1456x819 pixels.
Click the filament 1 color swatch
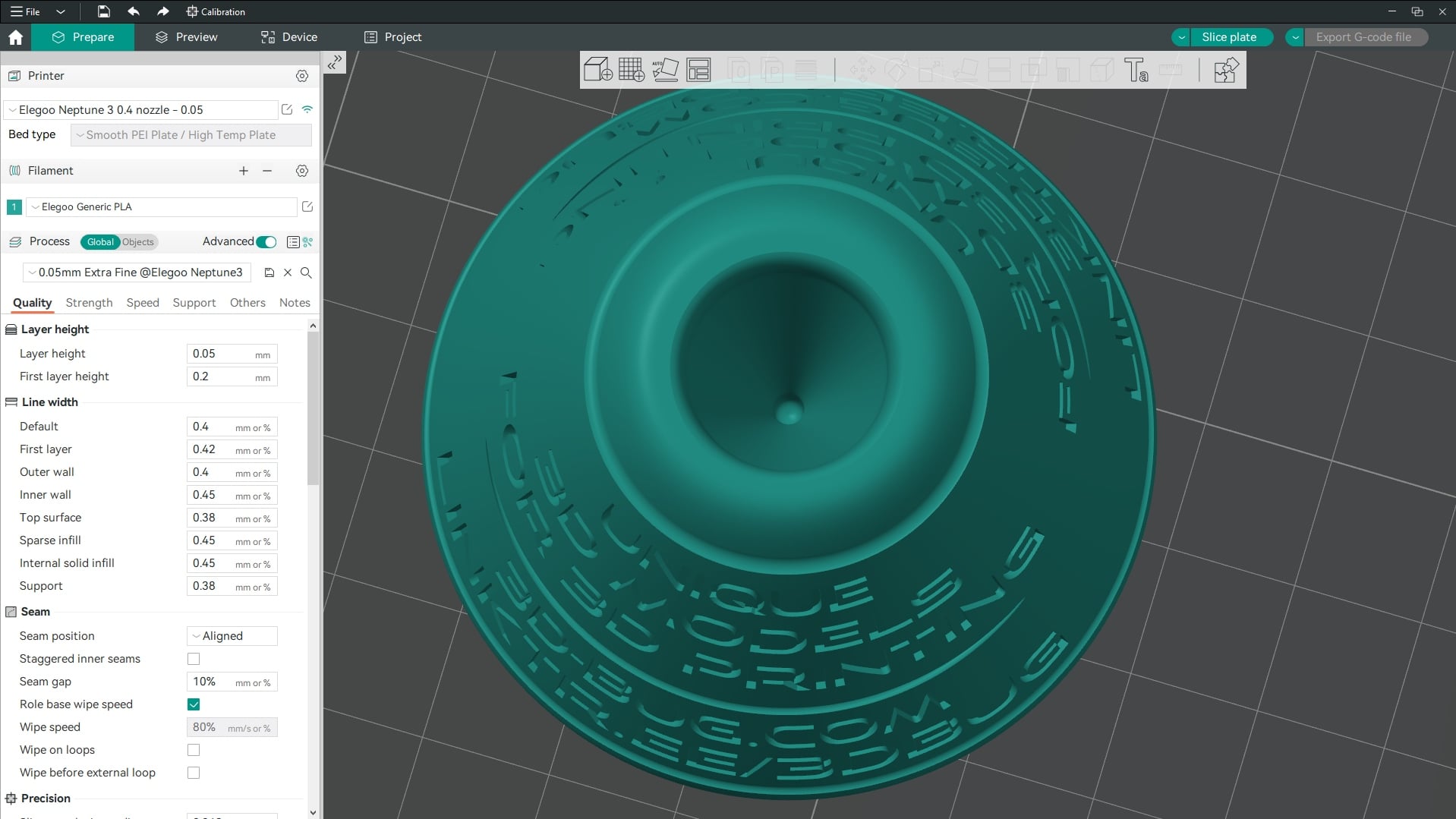14,206
